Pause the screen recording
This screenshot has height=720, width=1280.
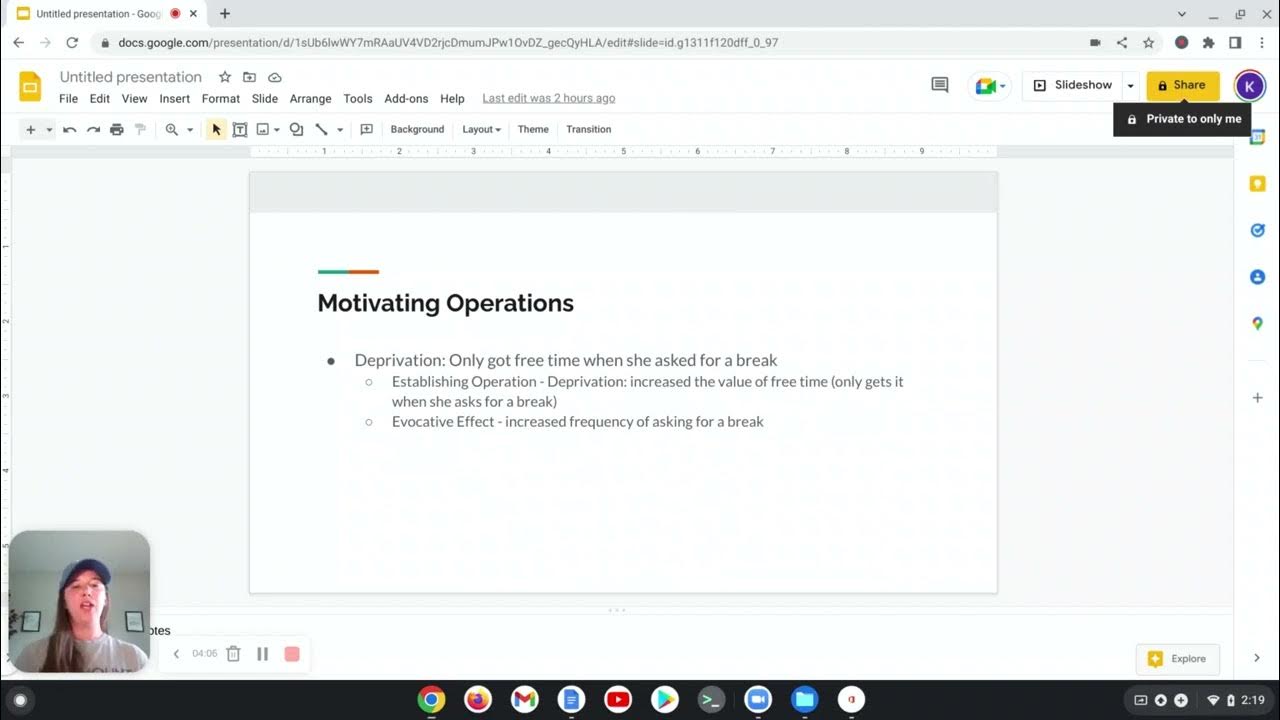(263, 654)
